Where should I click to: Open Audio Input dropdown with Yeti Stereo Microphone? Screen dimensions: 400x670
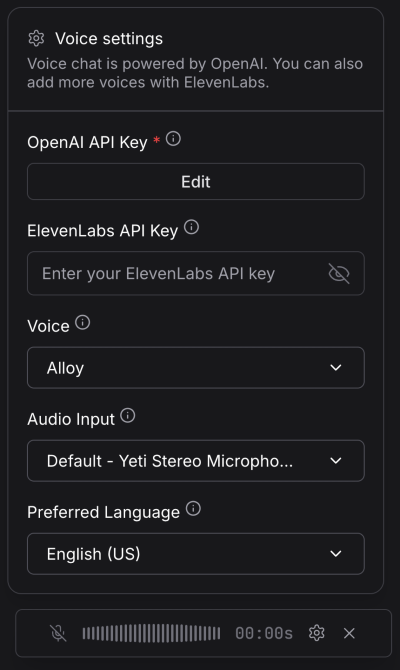[196, 461]
